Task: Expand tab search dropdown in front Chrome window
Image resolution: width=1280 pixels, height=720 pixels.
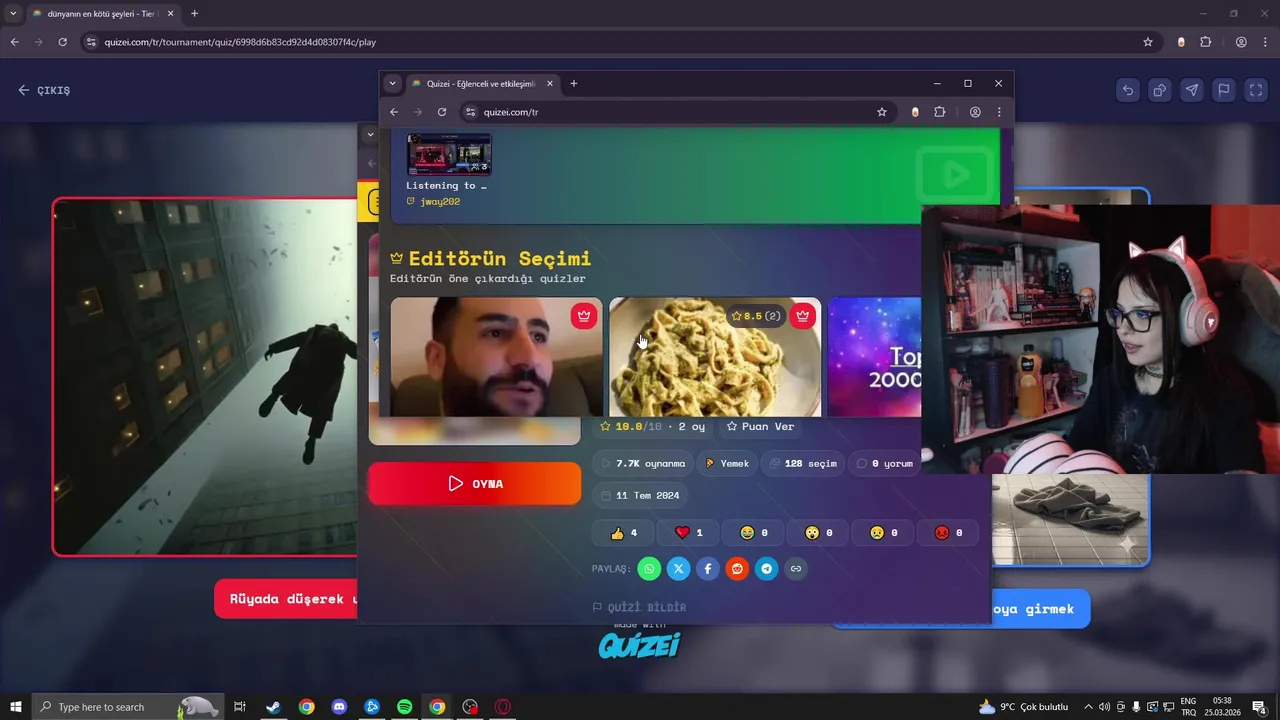Action: [x=392, y=84]
